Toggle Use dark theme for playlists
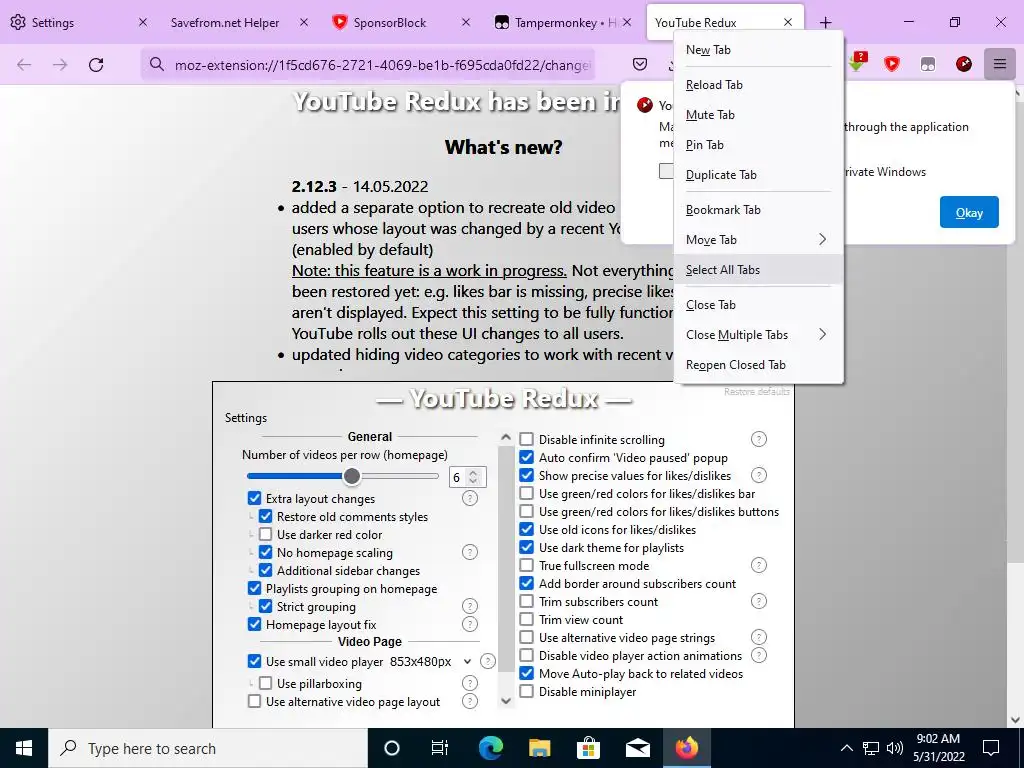Screen dimensions: 1024x768 [x=526, y=547]
